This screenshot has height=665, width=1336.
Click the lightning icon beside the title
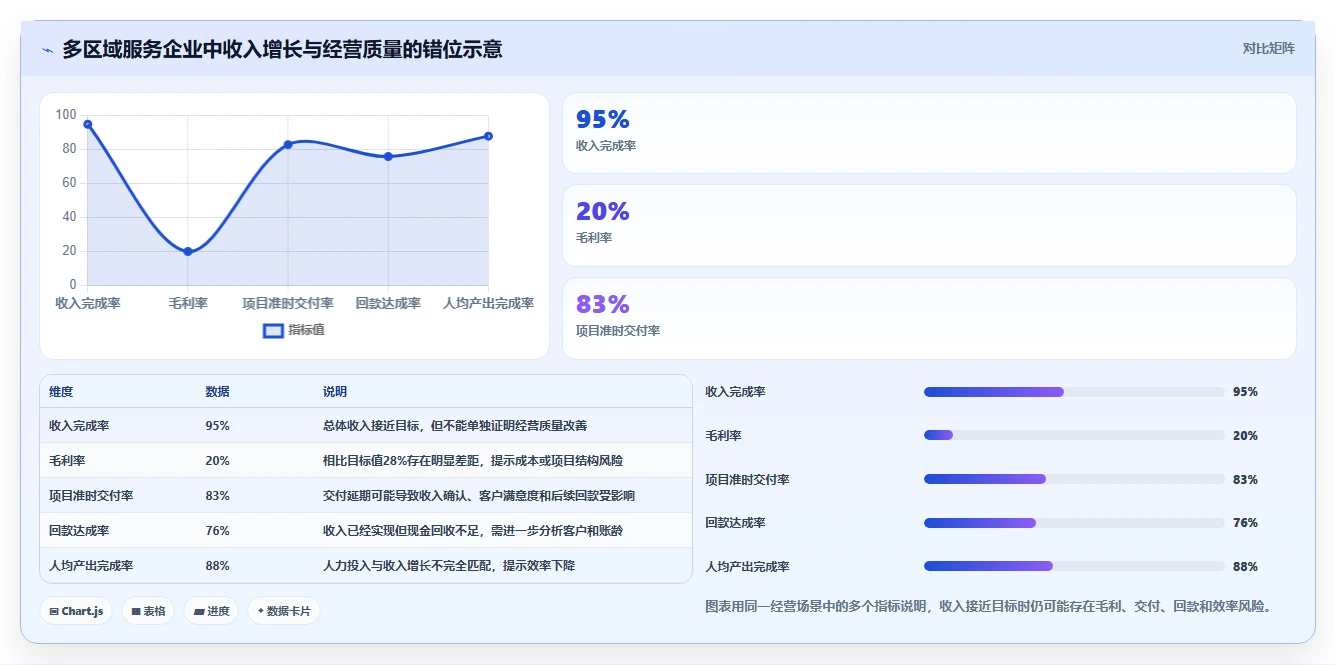48,50
